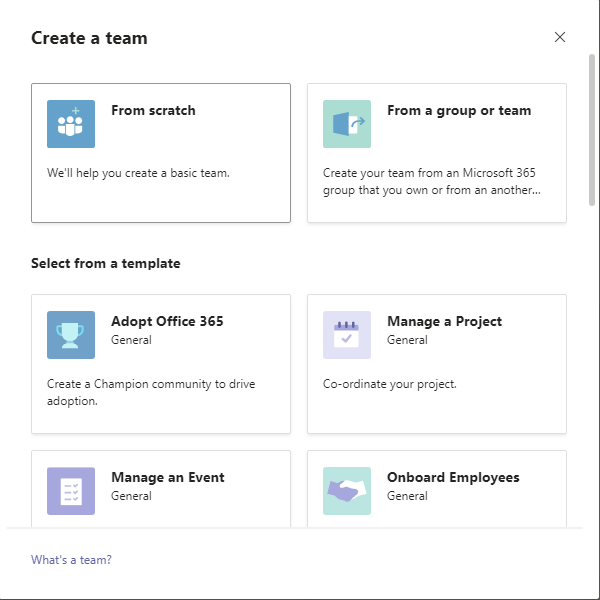Viewport: 600px width, 600px height.
Task: Select the Manage an Event template title
Action: [x=168, y=477]
